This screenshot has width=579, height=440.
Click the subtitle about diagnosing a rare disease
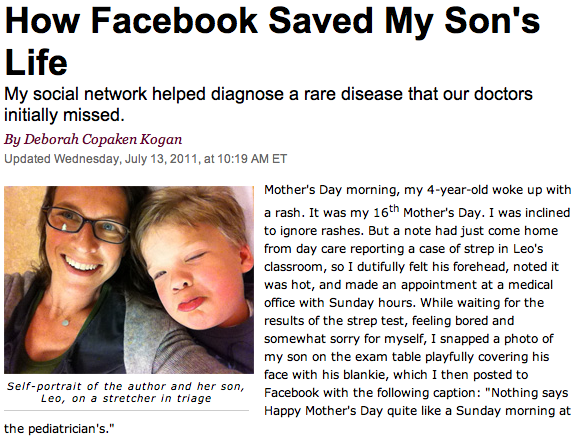click(x=268, y=104)
